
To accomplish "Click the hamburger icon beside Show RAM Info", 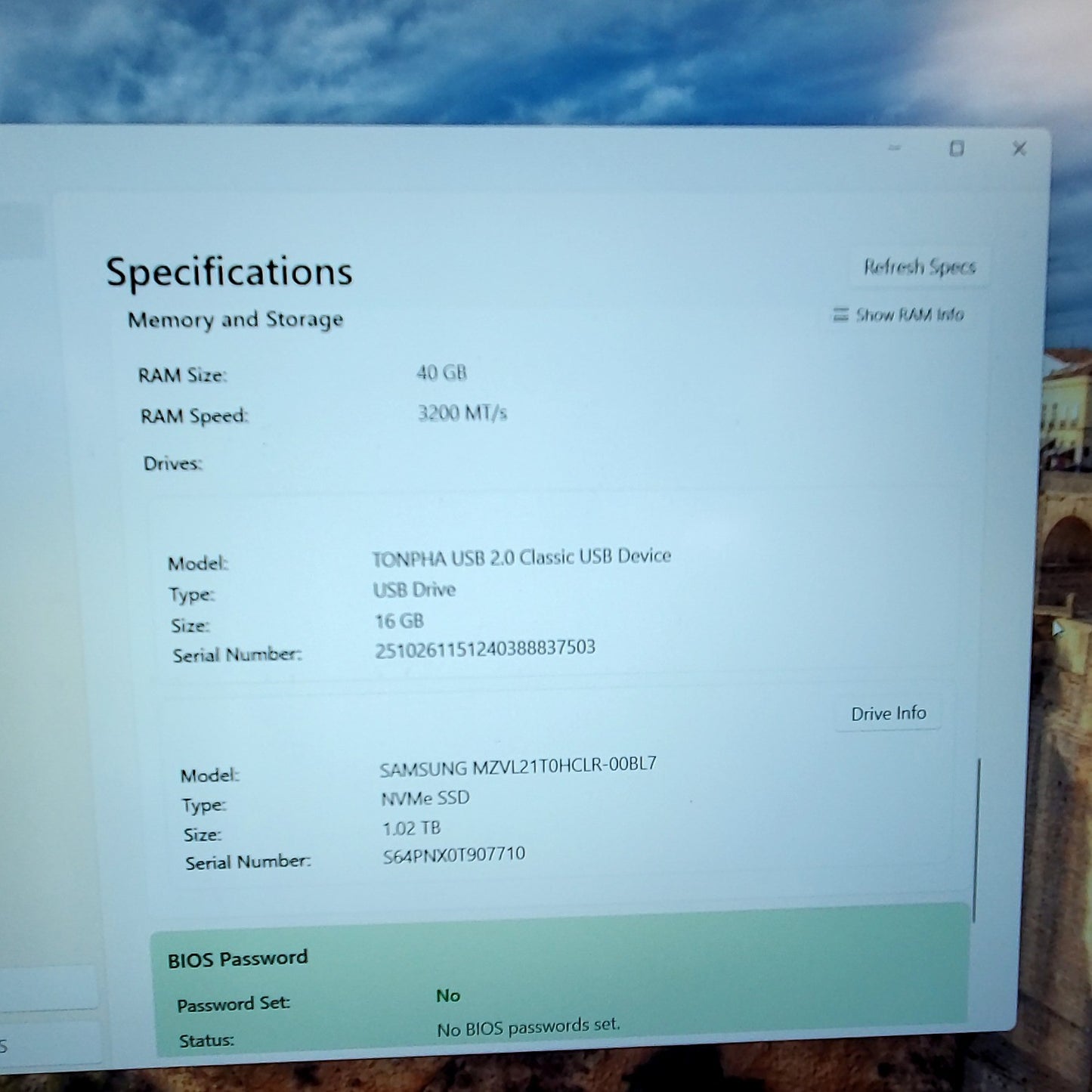I will click(x=840, y=314).
